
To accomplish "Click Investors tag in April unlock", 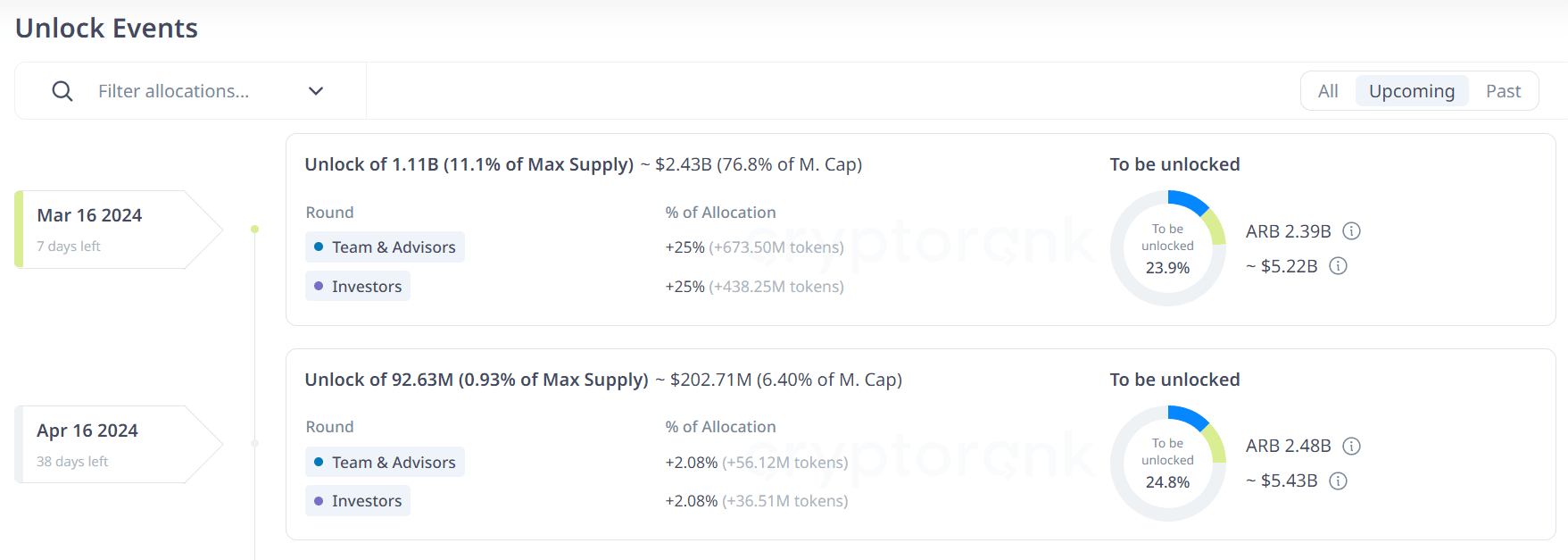I will (358, 501).
